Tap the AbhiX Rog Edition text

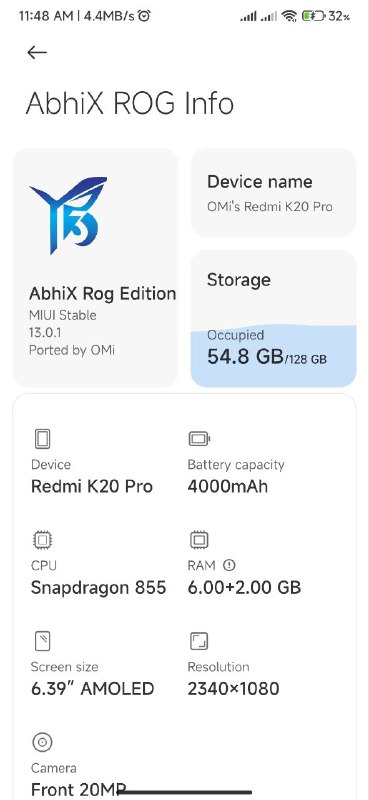click(103, 293)
